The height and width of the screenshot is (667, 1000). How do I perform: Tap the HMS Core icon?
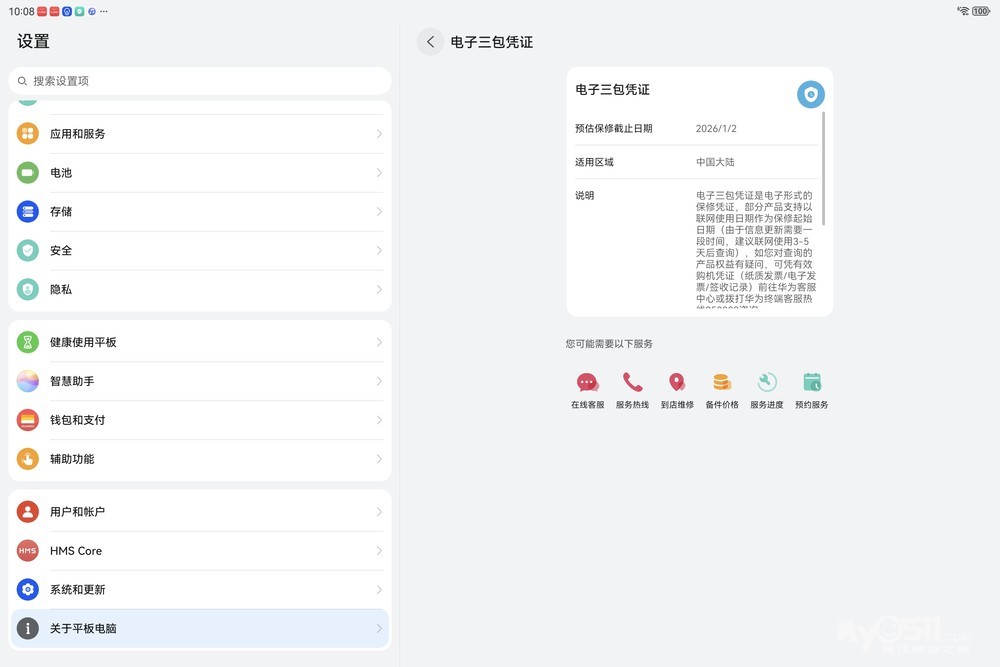[x=28, y=551]
